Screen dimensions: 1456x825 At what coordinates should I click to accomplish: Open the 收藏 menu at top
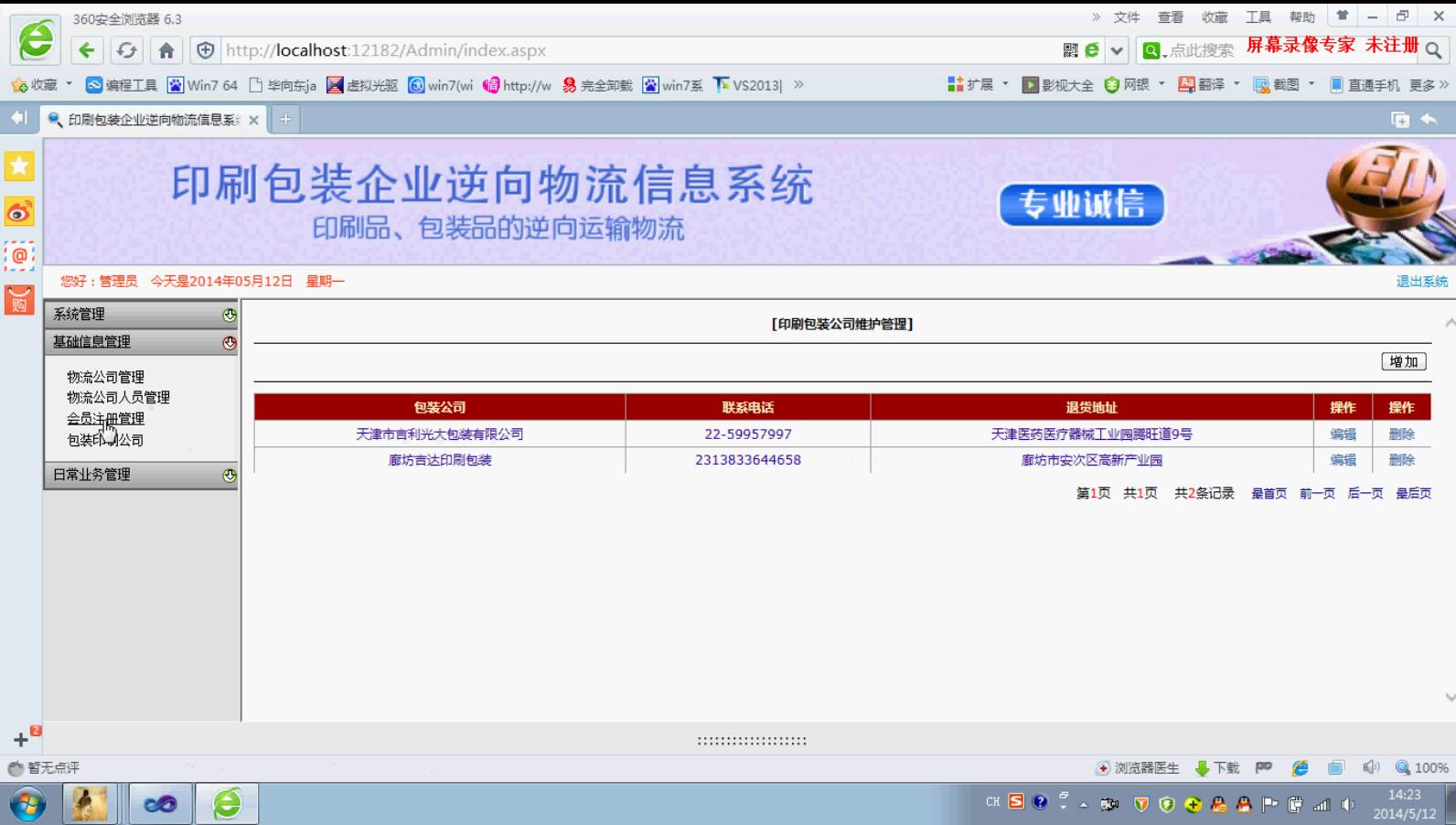point(1215,17)
